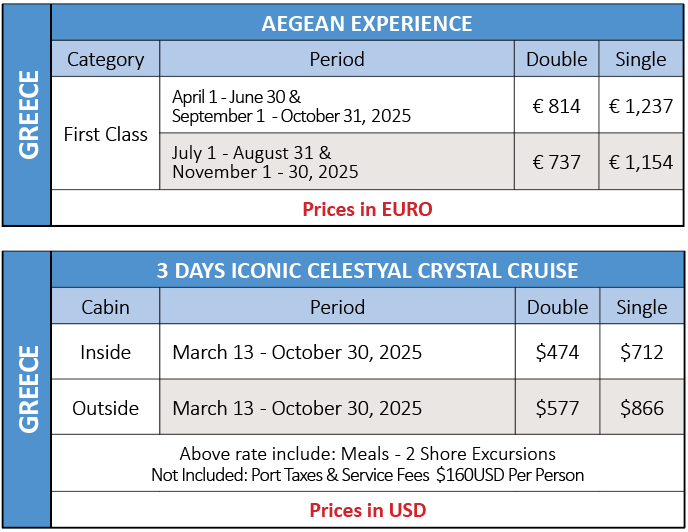This screenshot has width=688, height=532.
Task: Select the Cabin column header
Action: click(105, 307)
